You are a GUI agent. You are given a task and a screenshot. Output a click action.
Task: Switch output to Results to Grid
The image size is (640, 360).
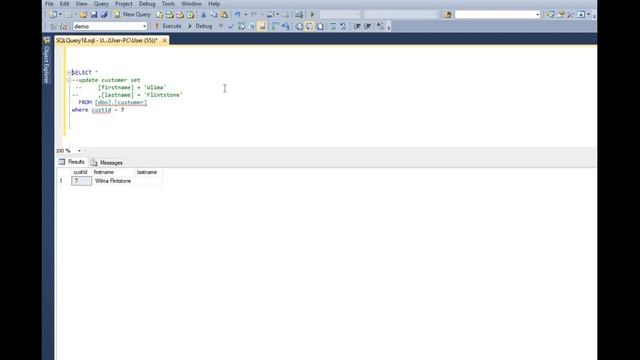tap(309, 26)
